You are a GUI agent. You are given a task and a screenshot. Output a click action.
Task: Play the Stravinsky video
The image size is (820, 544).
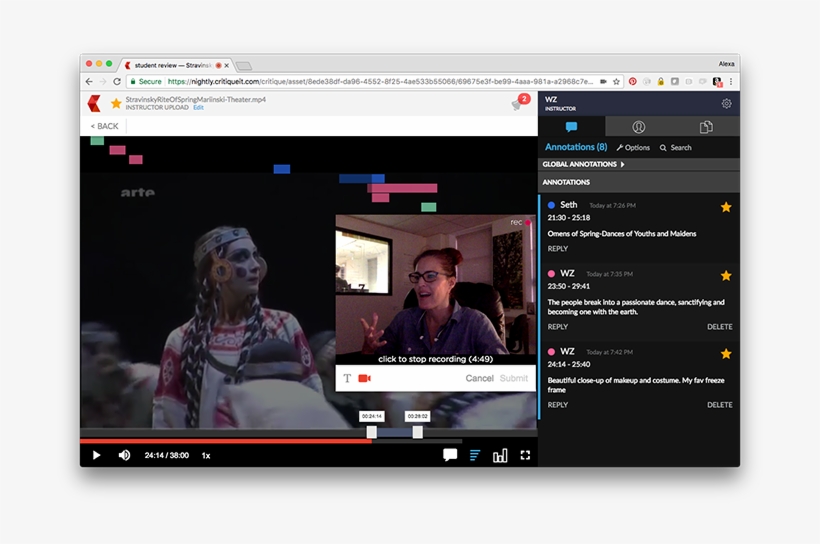pyautogui.click(x=96, y=455)
